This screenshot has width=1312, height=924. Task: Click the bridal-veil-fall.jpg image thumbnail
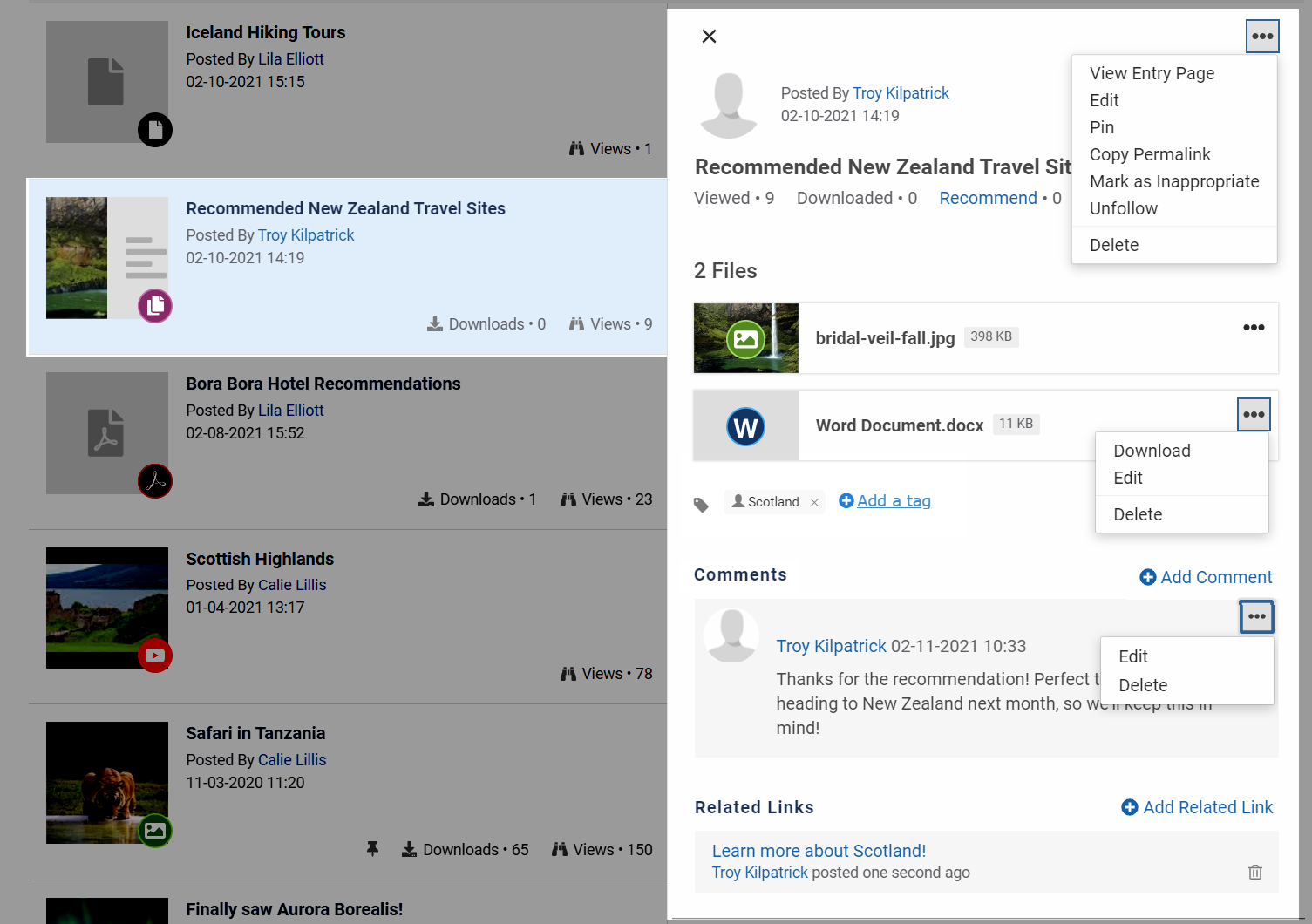[x=746, y=338]
